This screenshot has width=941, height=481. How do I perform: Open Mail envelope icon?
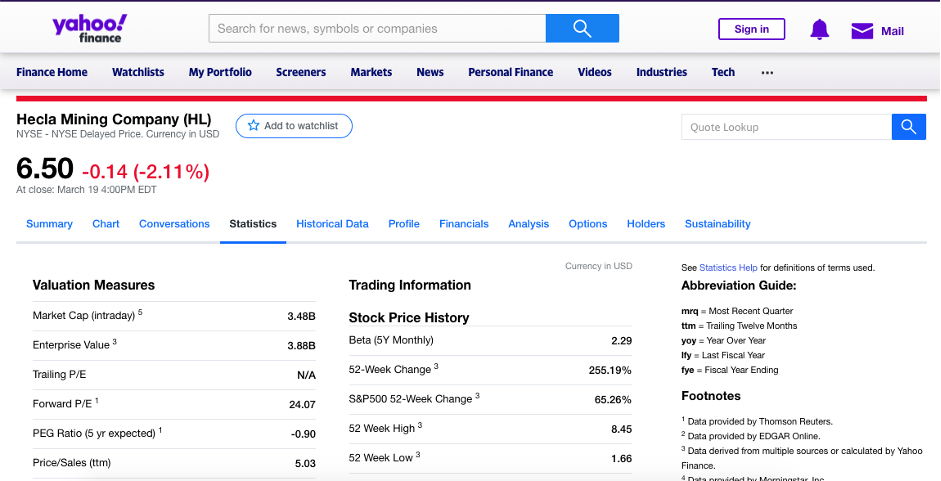click(x=862, y=31)
